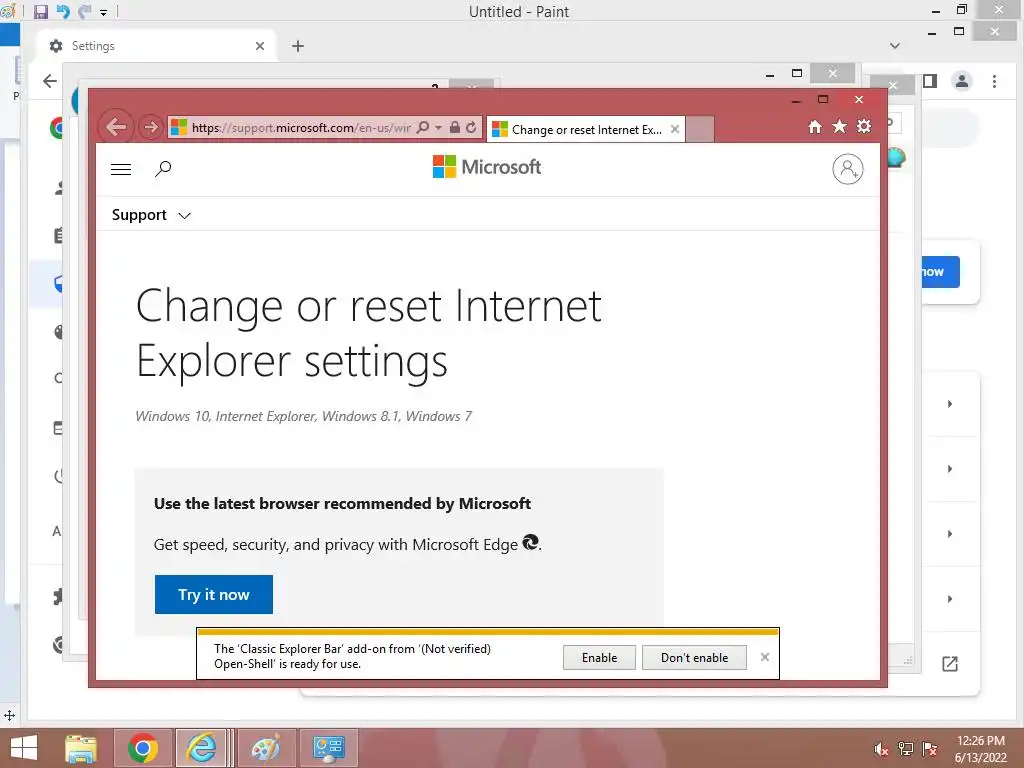
Task: Dismiss the add-on notification bar
Action: 765,657
